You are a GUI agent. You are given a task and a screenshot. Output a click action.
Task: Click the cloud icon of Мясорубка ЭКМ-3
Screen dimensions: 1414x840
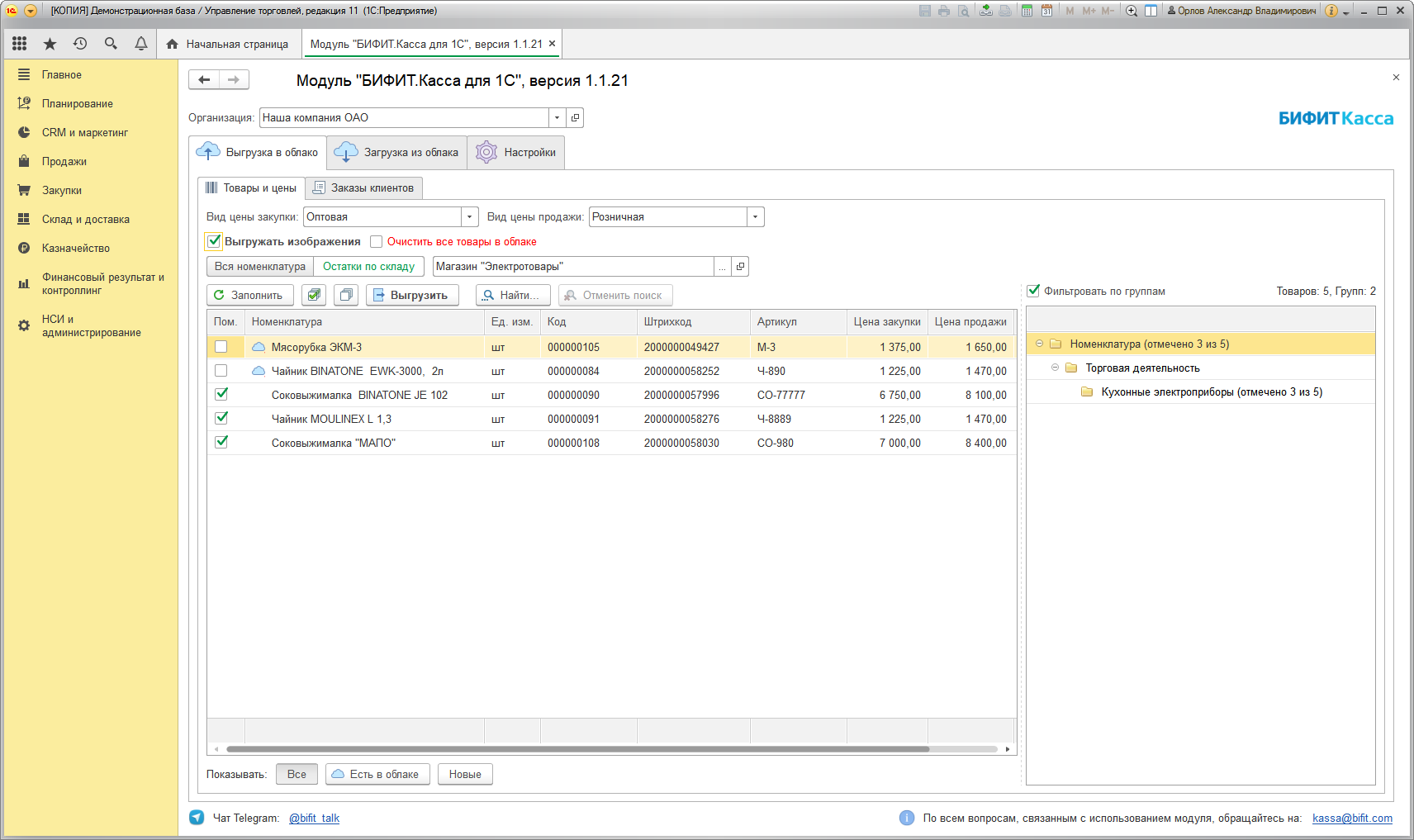pos(259,347)
